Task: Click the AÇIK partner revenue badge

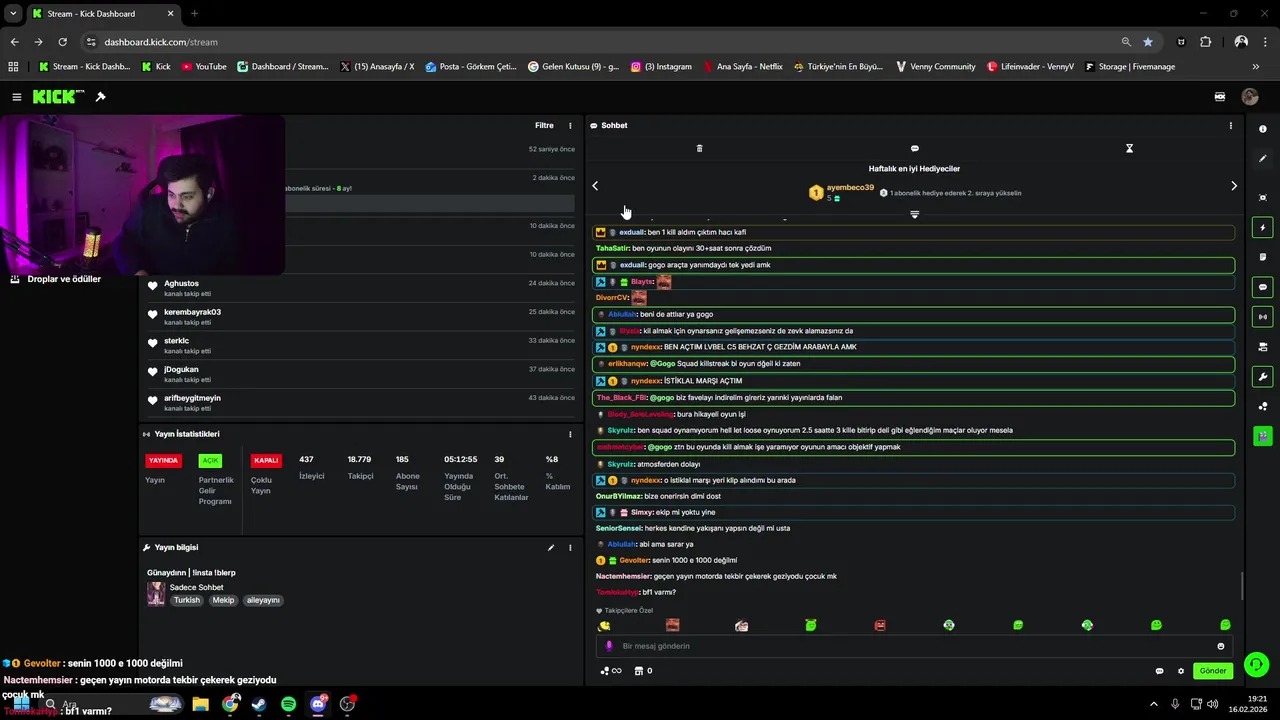Action: (x=209, y=461)
